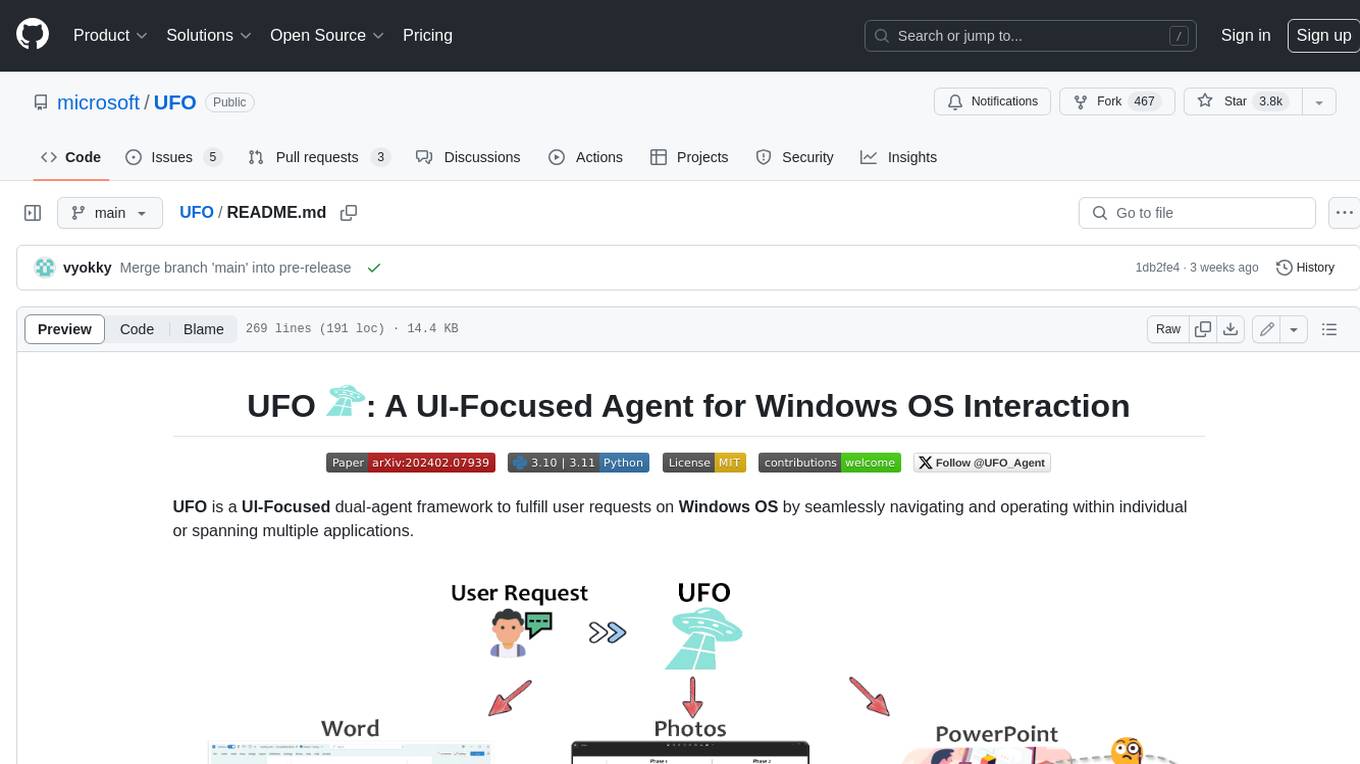
Task: Open the UFO repository name link
Action: pos(175,102)
